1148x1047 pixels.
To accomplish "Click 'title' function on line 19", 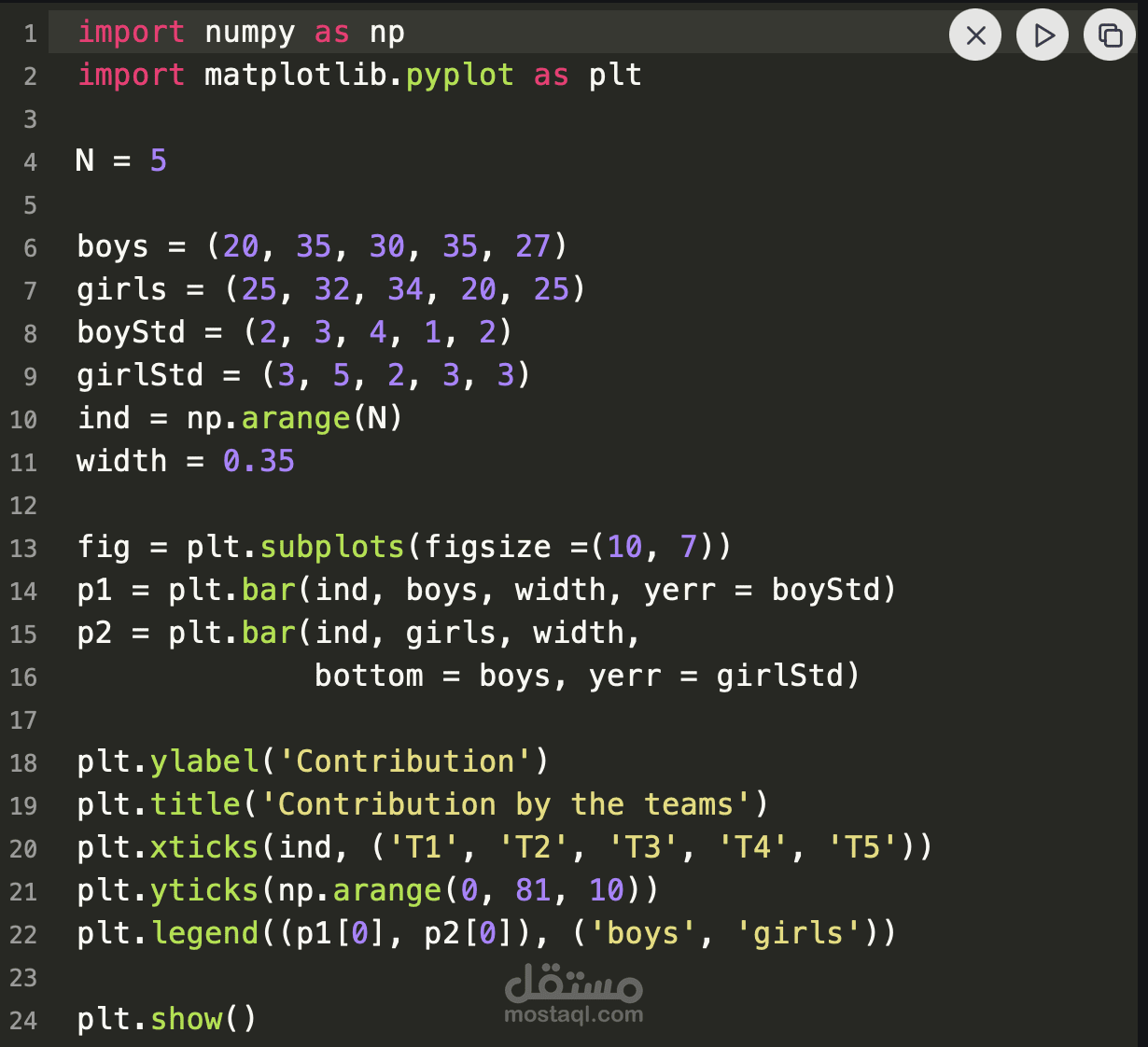I will coord(196,804).
